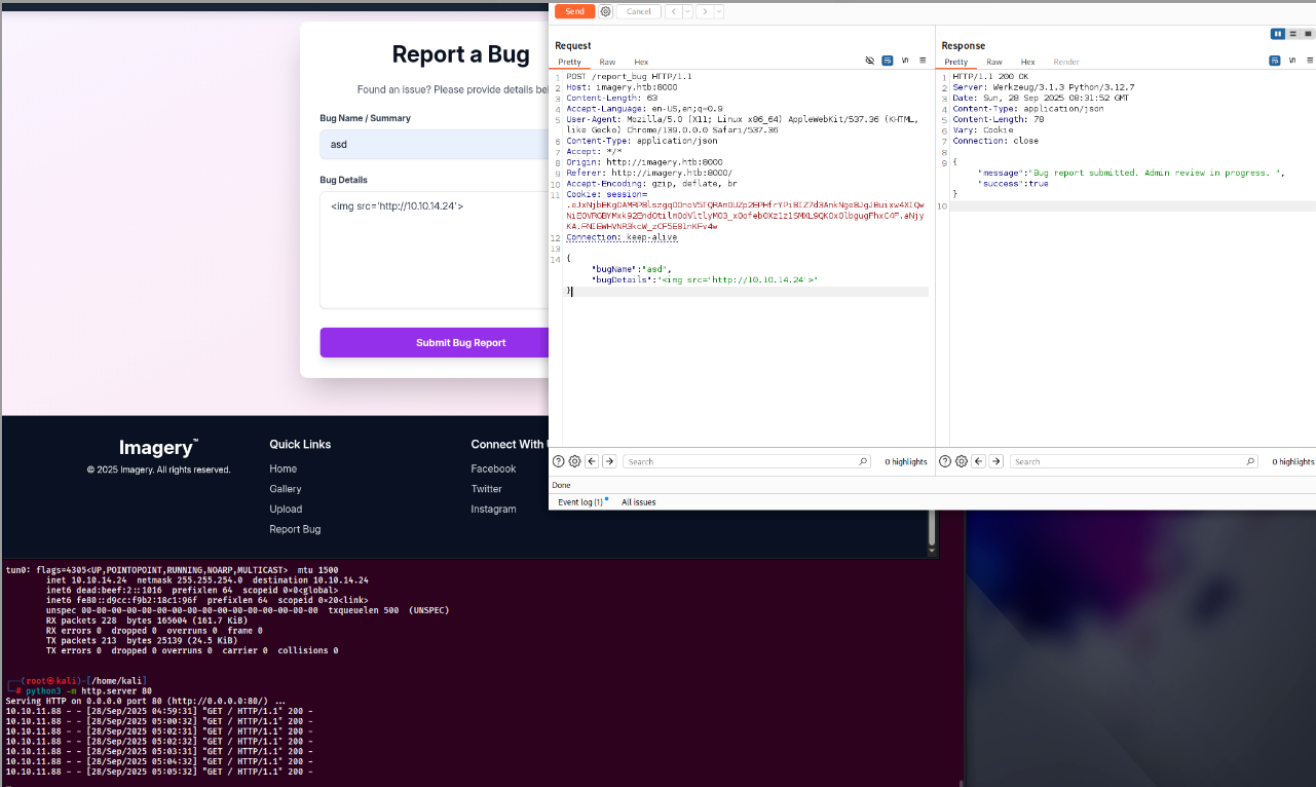Click the Imagery logo in the footer
Image resolution: width=1316 pixels, height=787 pixels.
[x=158, y=448]
